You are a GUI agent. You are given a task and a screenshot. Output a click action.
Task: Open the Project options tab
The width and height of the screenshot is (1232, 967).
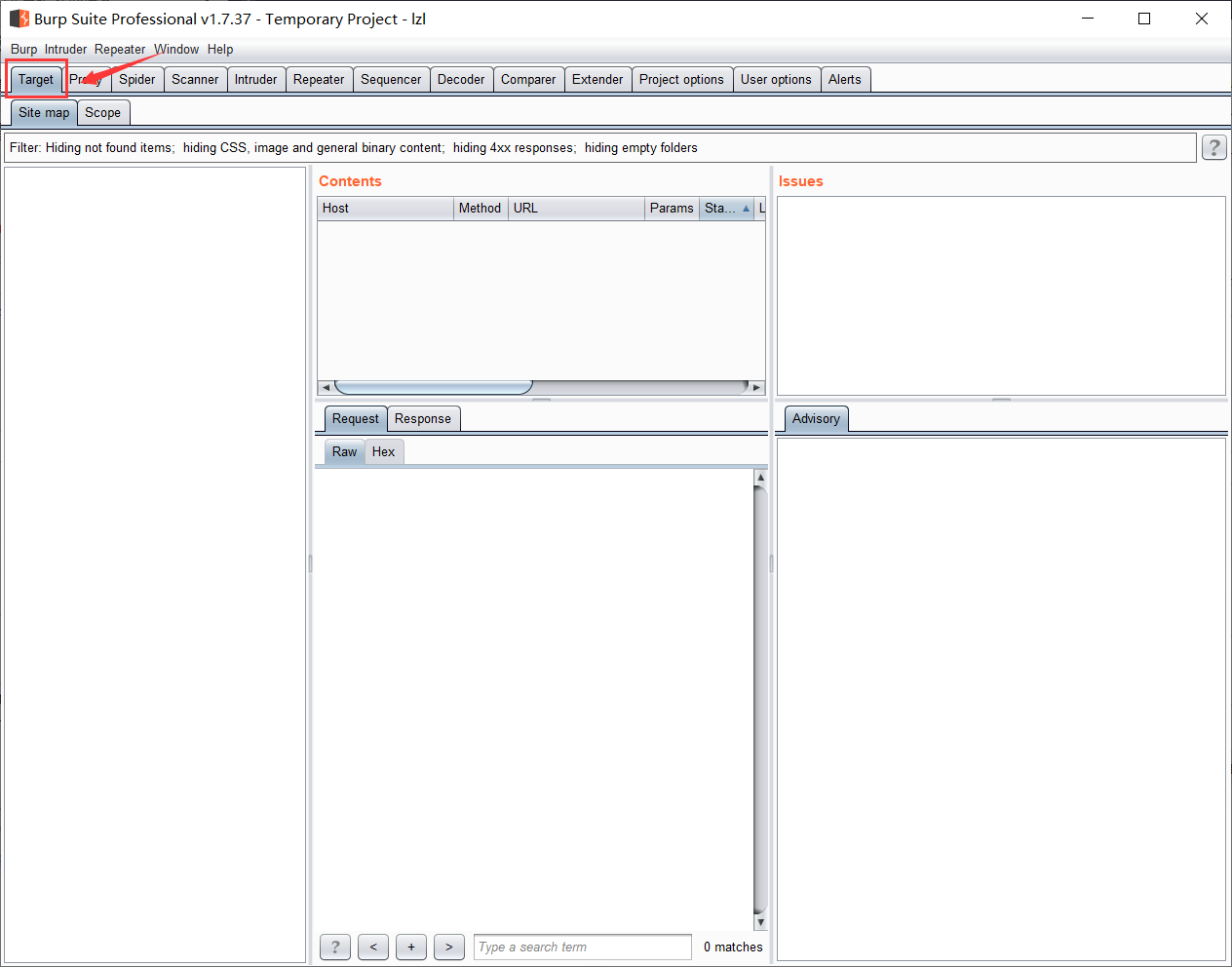click(681, 80)
